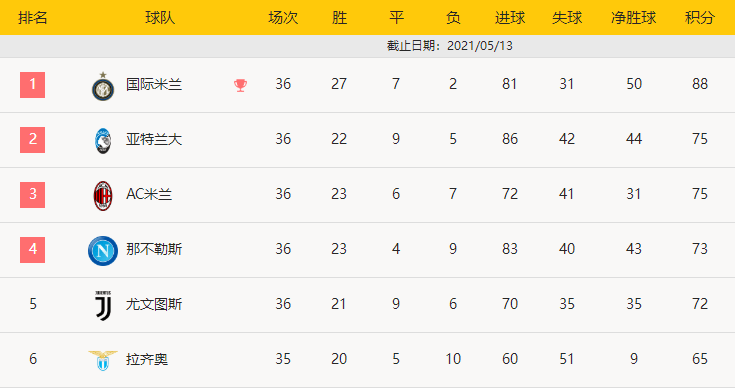This screenshot has width=735, height=388.
Task: Click the Lazio eagle emblem
Action: (103, 360)
